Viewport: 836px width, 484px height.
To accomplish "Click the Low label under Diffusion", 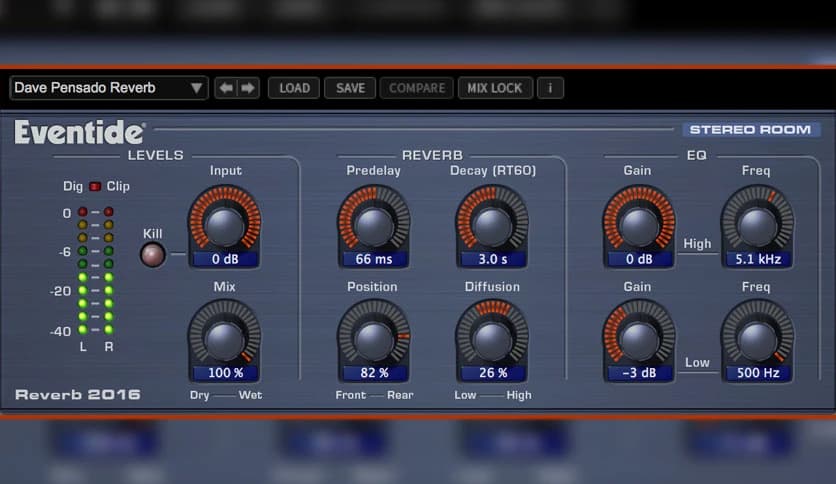I will click(x=465, y=395).
